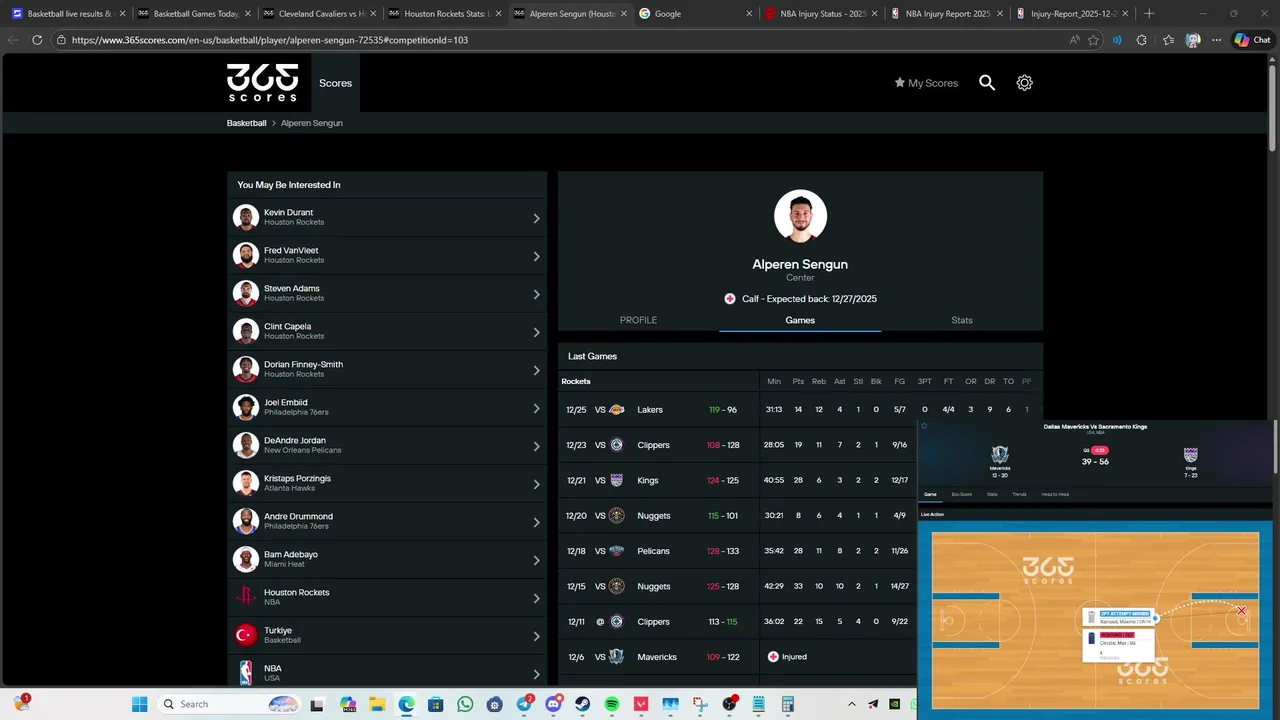The image size is (1280, 720).
Task: Open Discord from the taskbar
Action: click(553, 704)
